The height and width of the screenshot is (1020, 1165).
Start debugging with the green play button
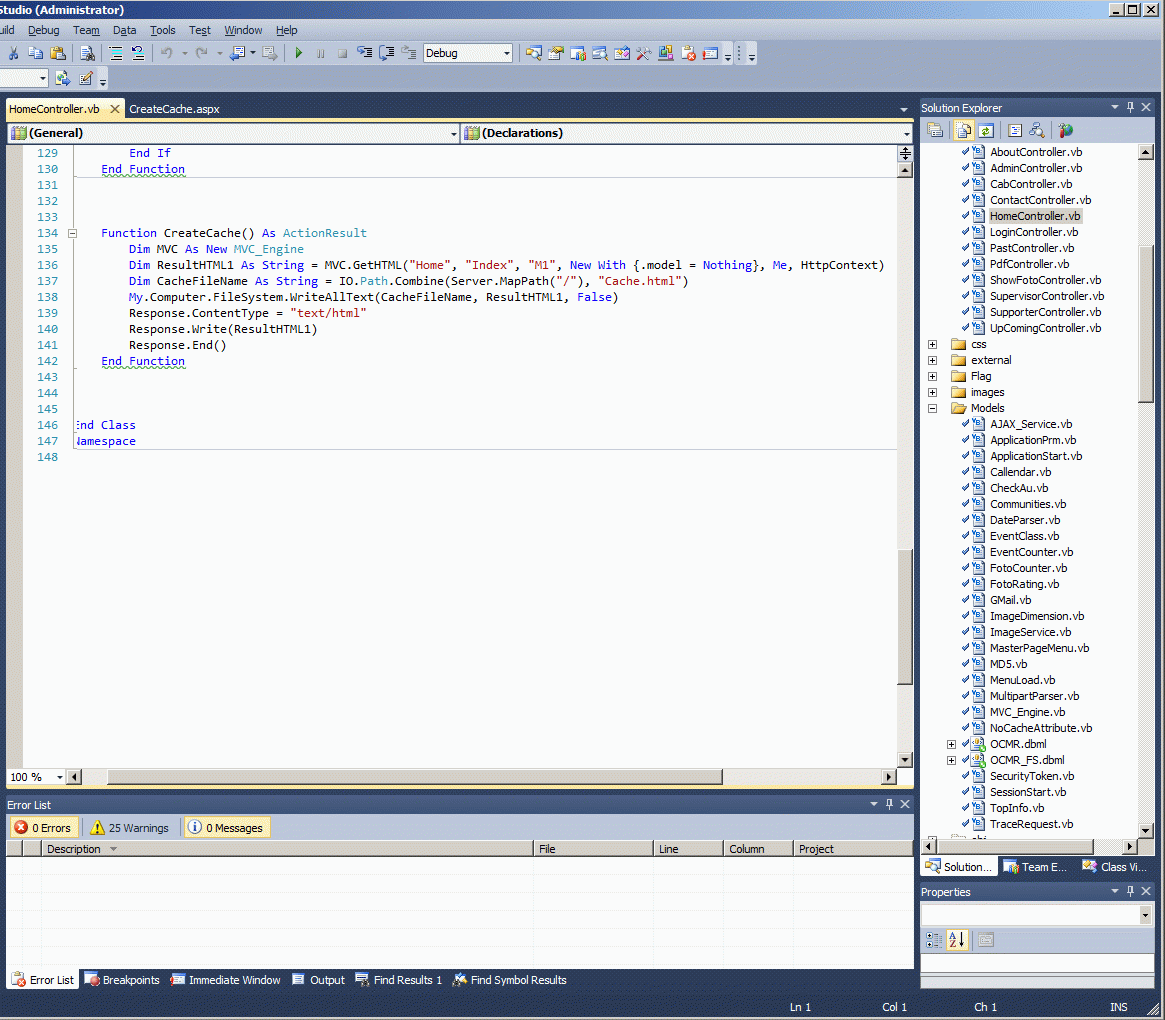click(x=298, y=53)
